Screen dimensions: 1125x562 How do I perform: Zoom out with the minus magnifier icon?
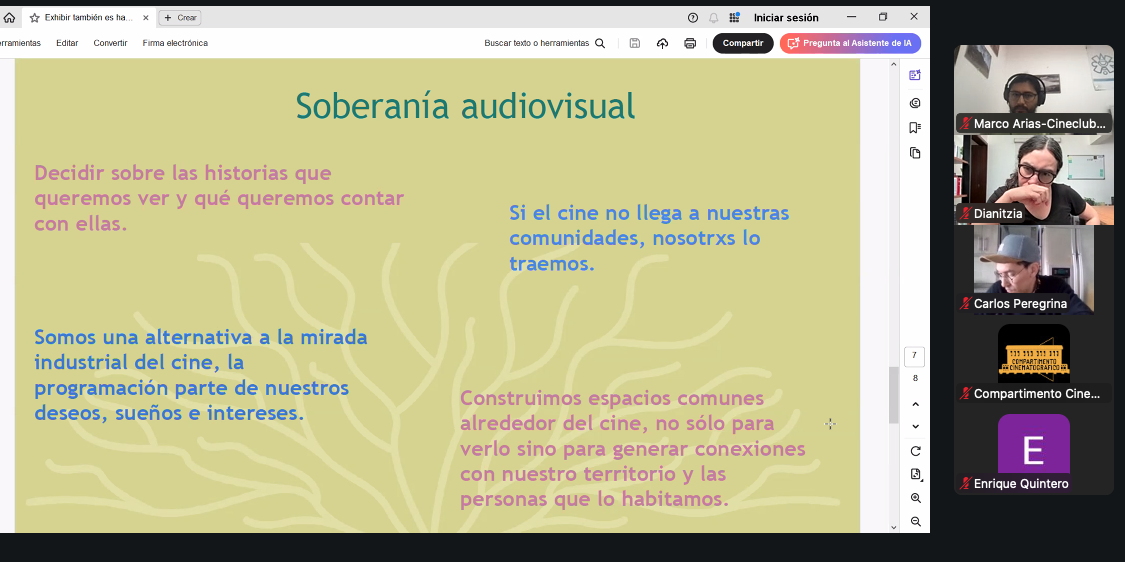915,522
